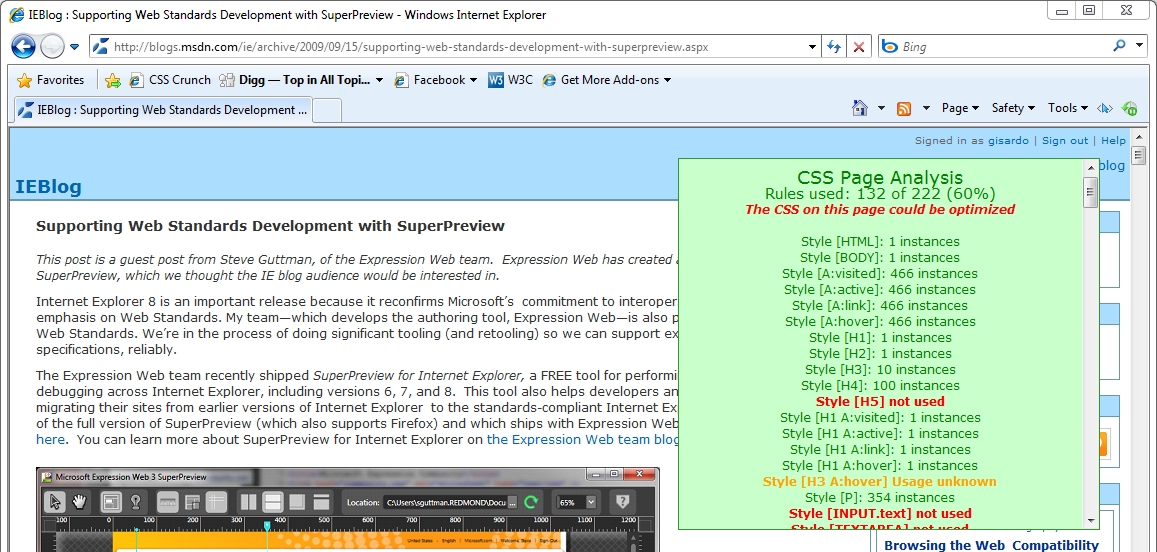
Task: Select the 'Style [HTML]: 1 instances' row
Action: (x=880, y=242)
